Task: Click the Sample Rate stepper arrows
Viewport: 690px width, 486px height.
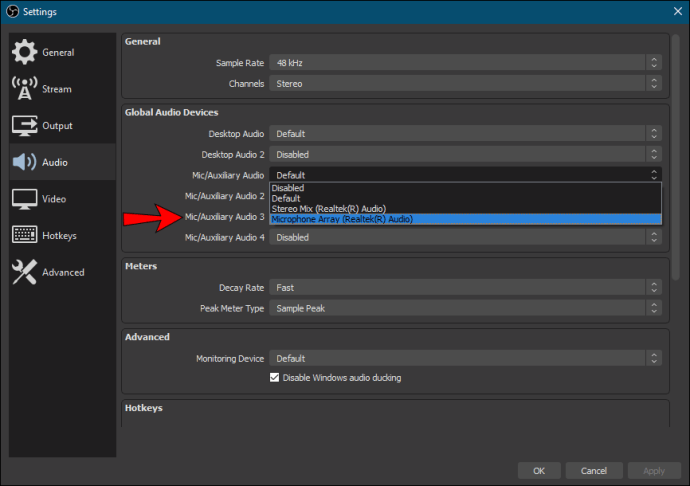Action: 654,63
